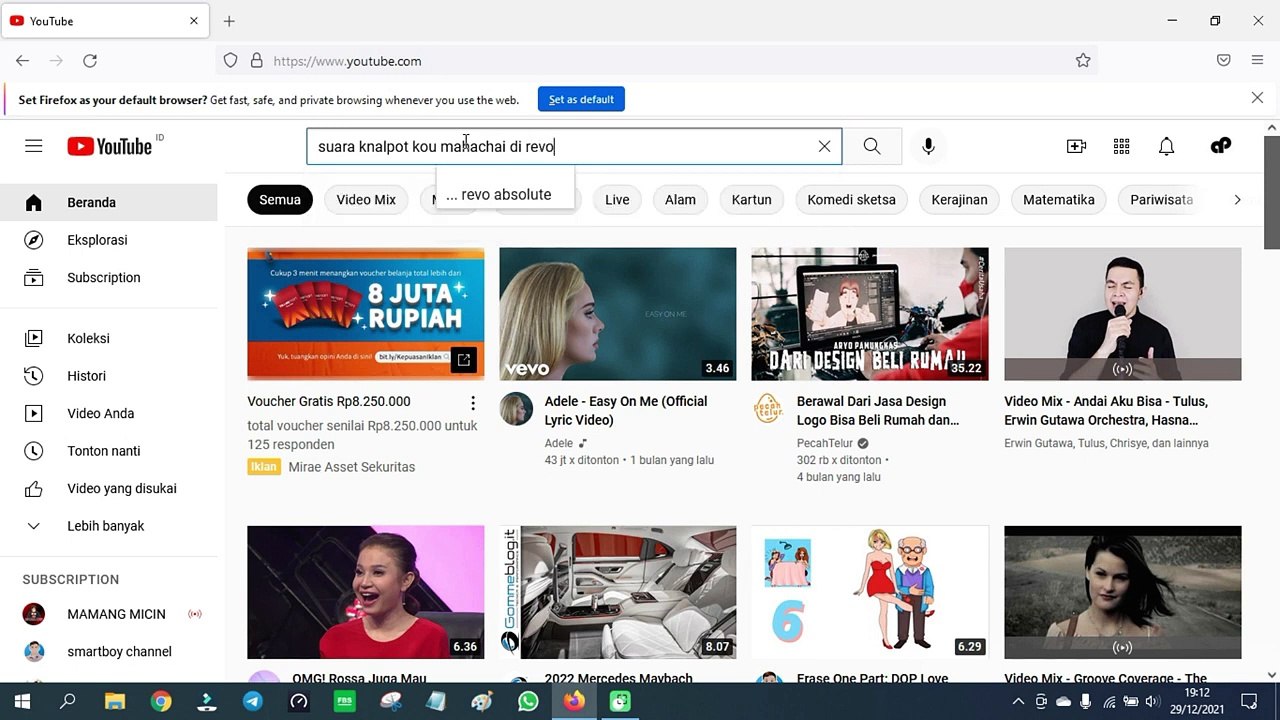Select the Matematika chip
This screenshot has width=1280, height=720.
coord(1059,200)
